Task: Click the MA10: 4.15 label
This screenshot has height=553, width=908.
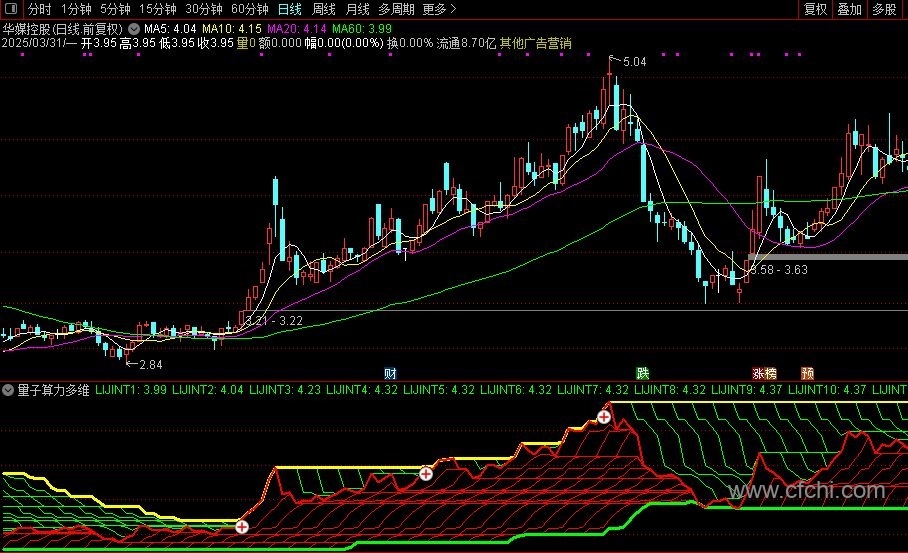Action: 232,28
